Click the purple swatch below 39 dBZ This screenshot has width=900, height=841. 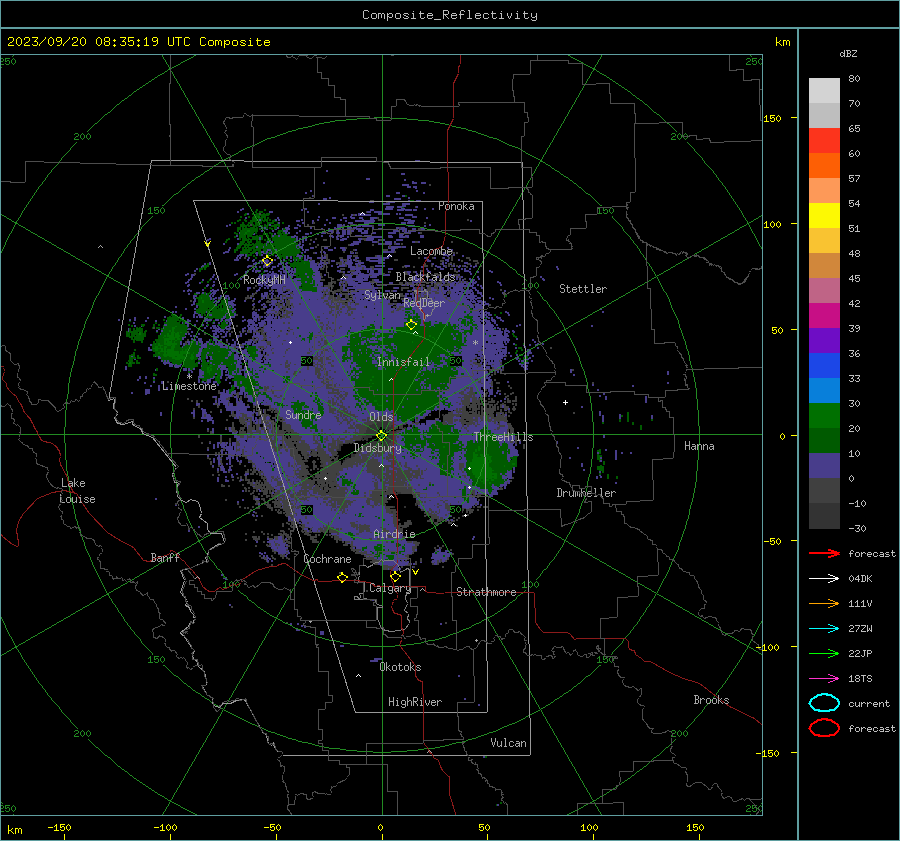(x=824, y=341)
